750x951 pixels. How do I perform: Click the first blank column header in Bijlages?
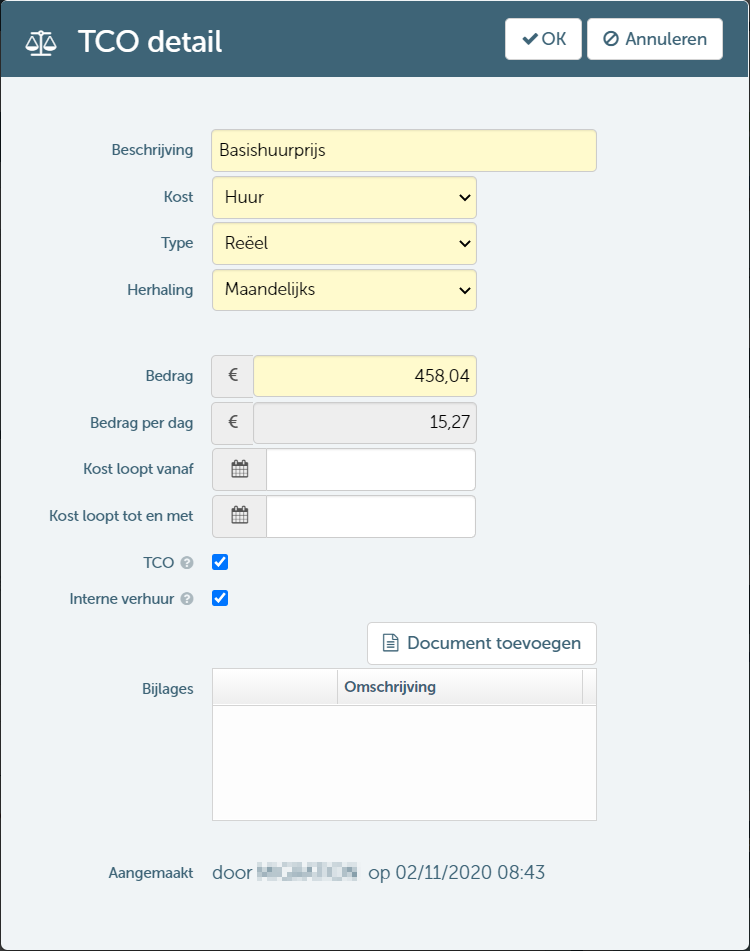(275, 687)
